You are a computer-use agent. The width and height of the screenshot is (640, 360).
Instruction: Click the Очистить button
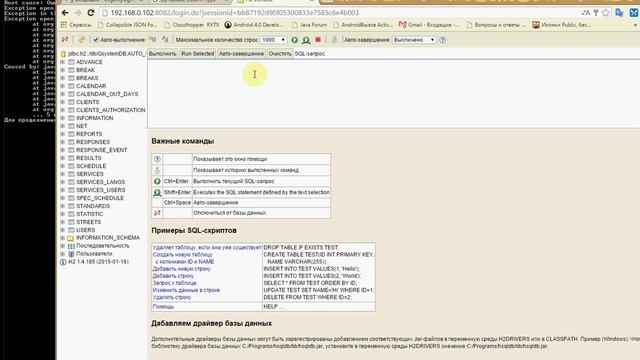coord(280,53)
